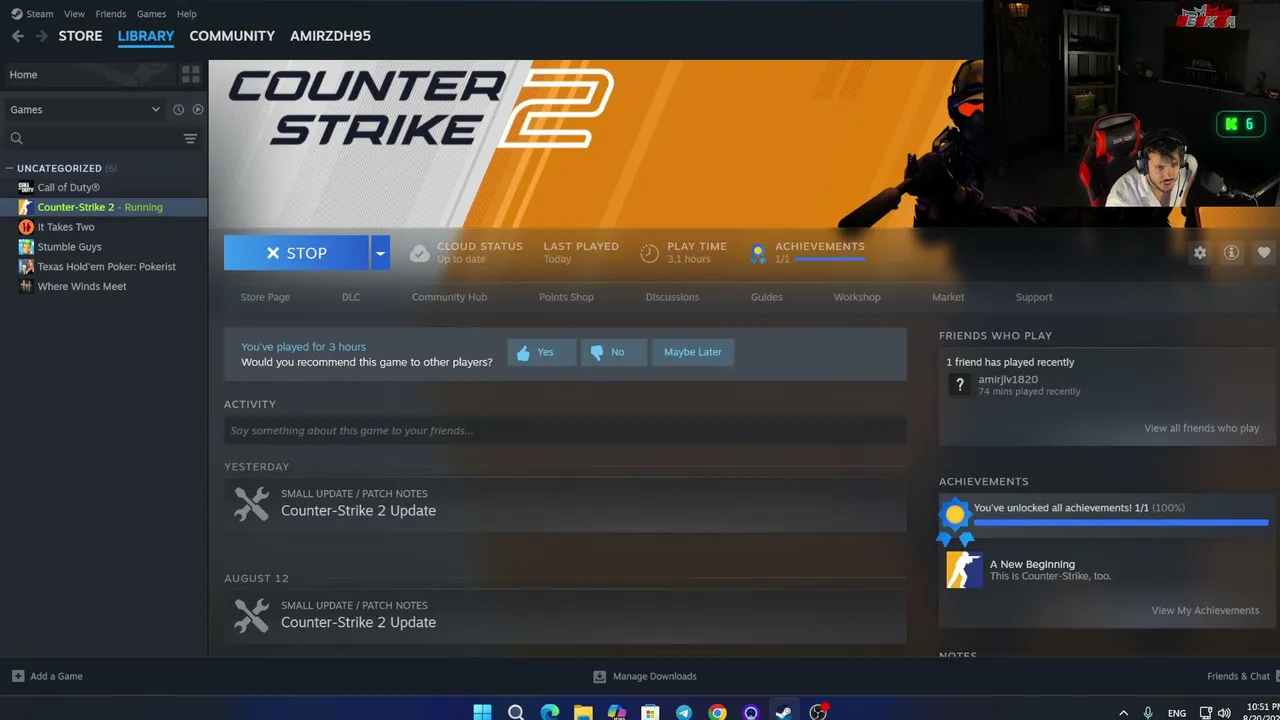Open the Windows Start menu
Image resolution: width=1280 pixels, height=720 pixels.
(482, 712)
